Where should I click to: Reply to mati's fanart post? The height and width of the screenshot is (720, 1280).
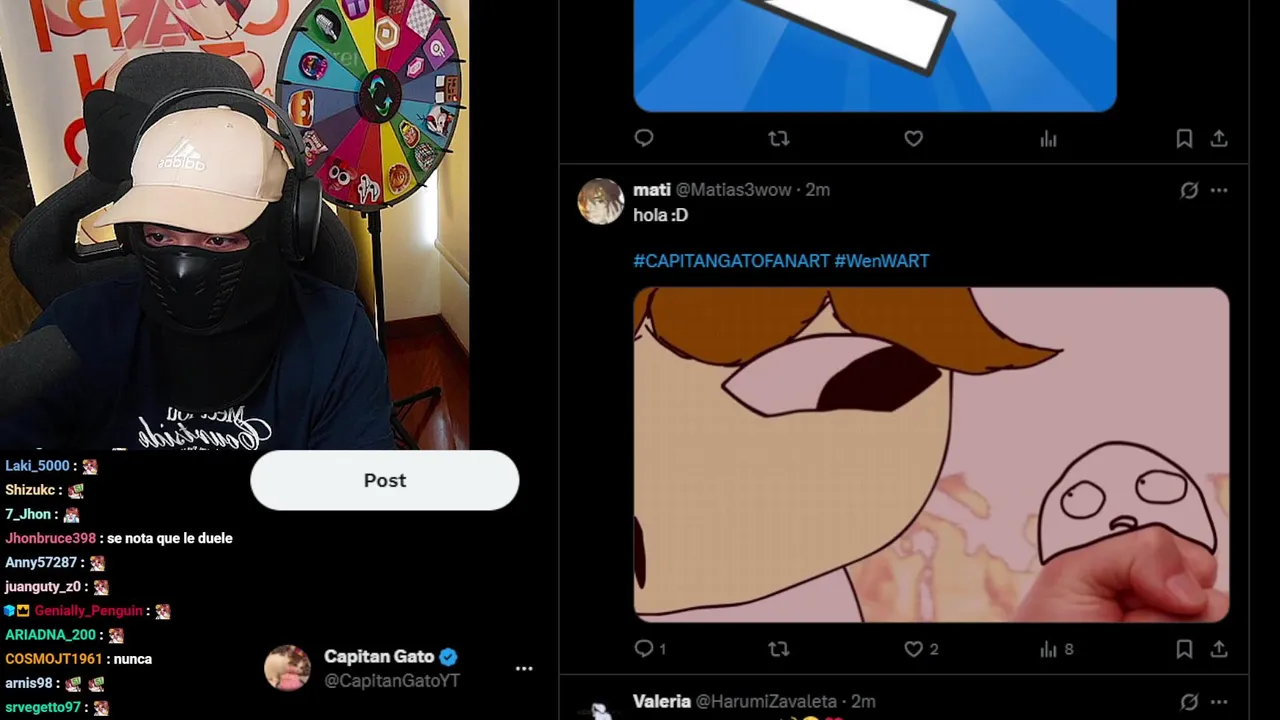tap(644, 649)
